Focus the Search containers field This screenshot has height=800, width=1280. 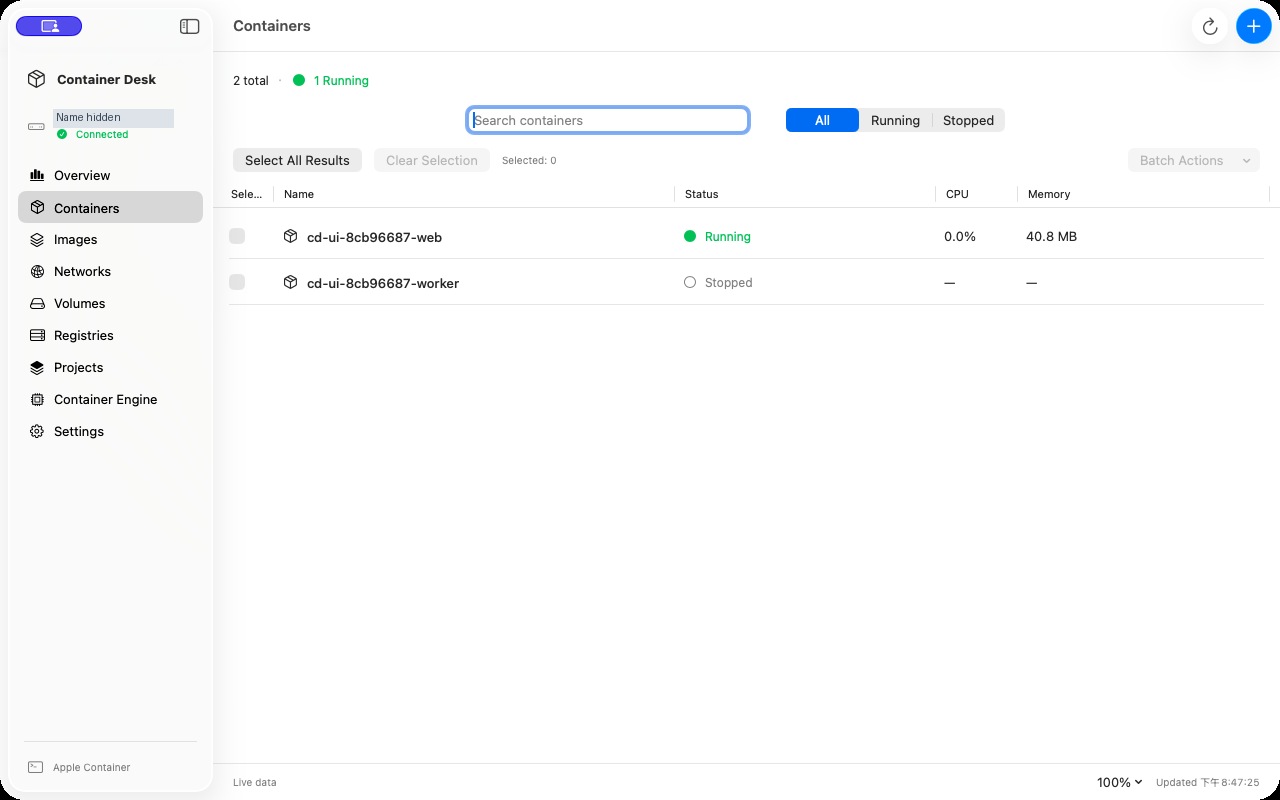pos(608,120)
